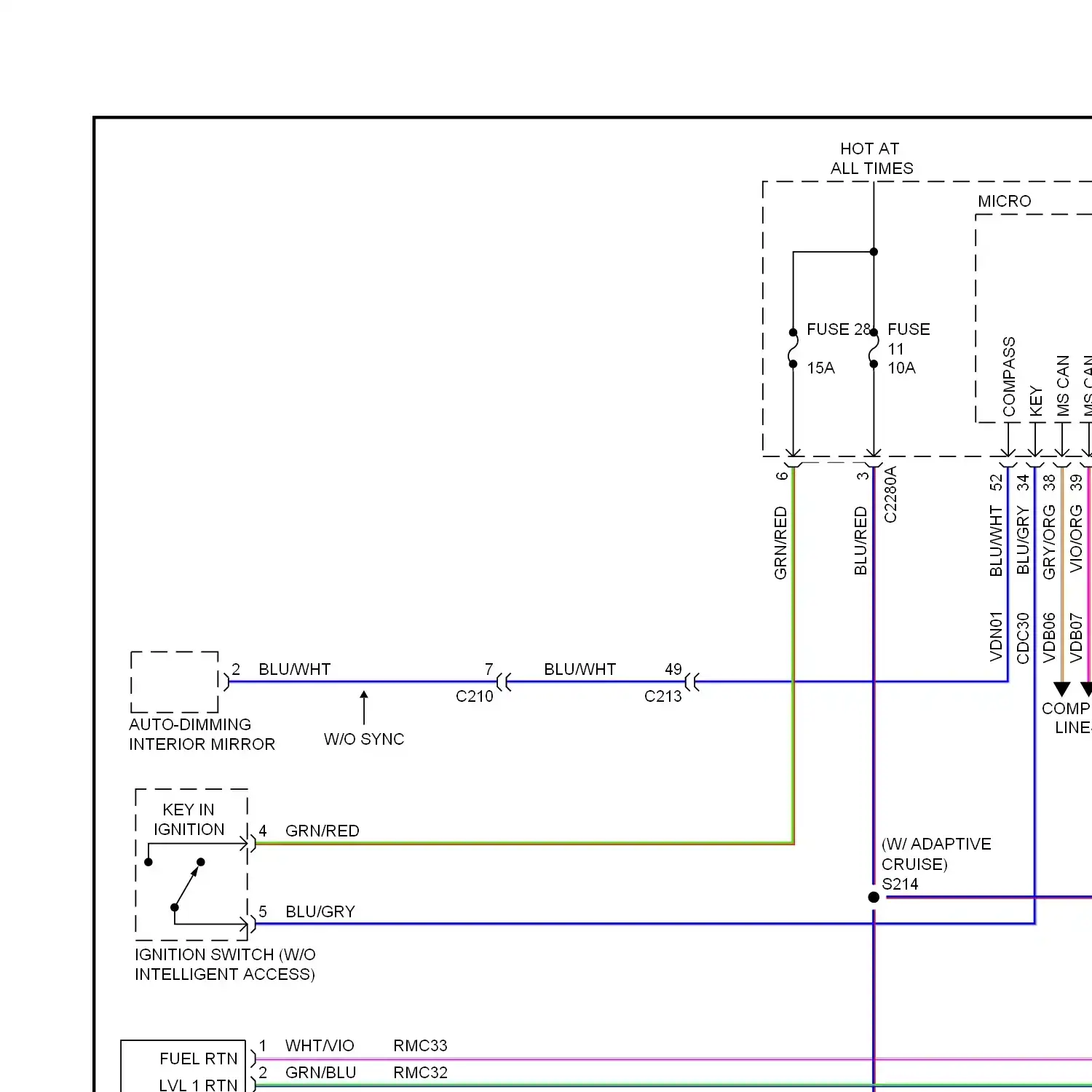
Task: Click the auto-dimming mirror dashed component box
Action: (175, 682)
